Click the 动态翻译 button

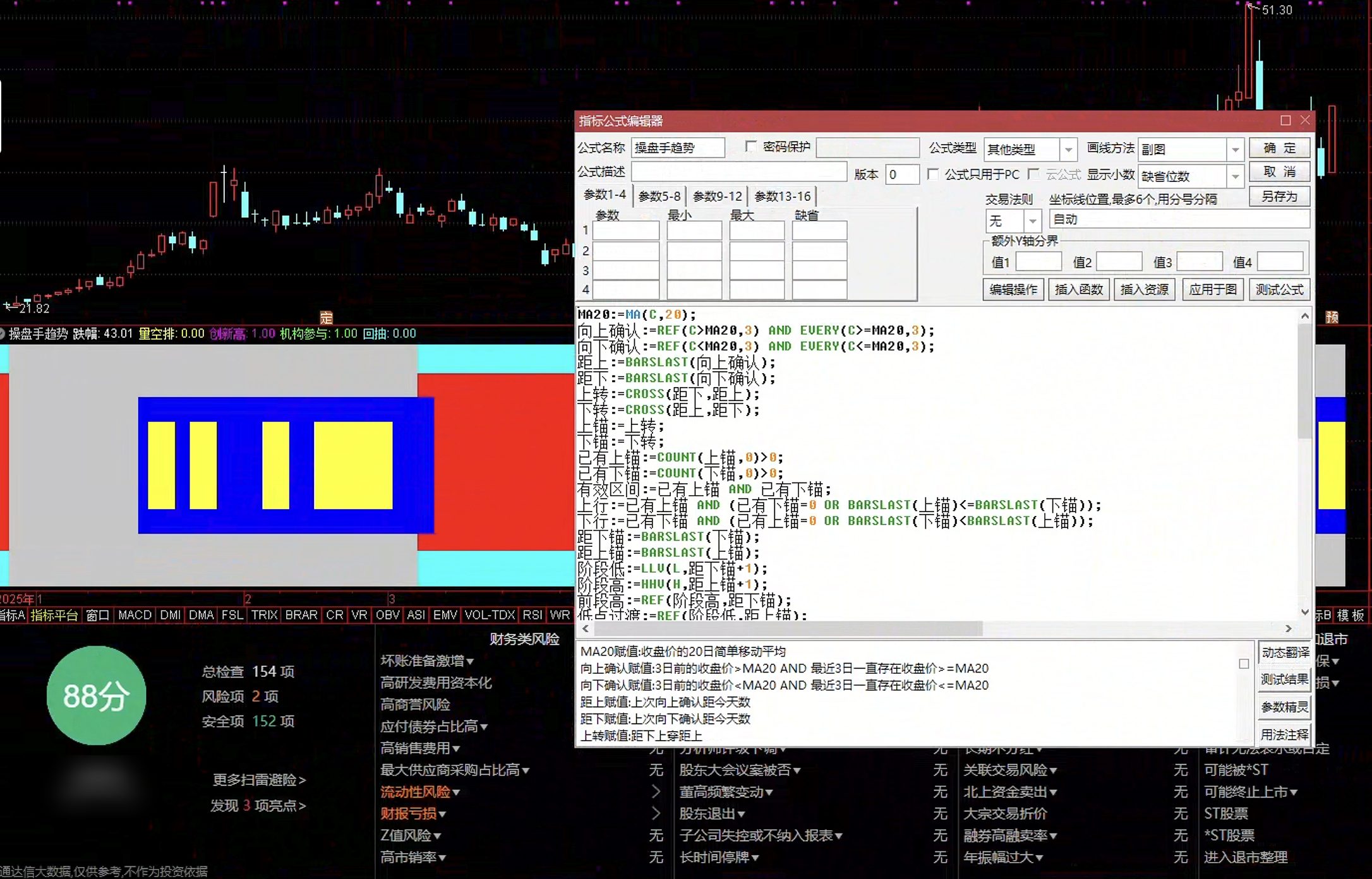(1285, 652)
